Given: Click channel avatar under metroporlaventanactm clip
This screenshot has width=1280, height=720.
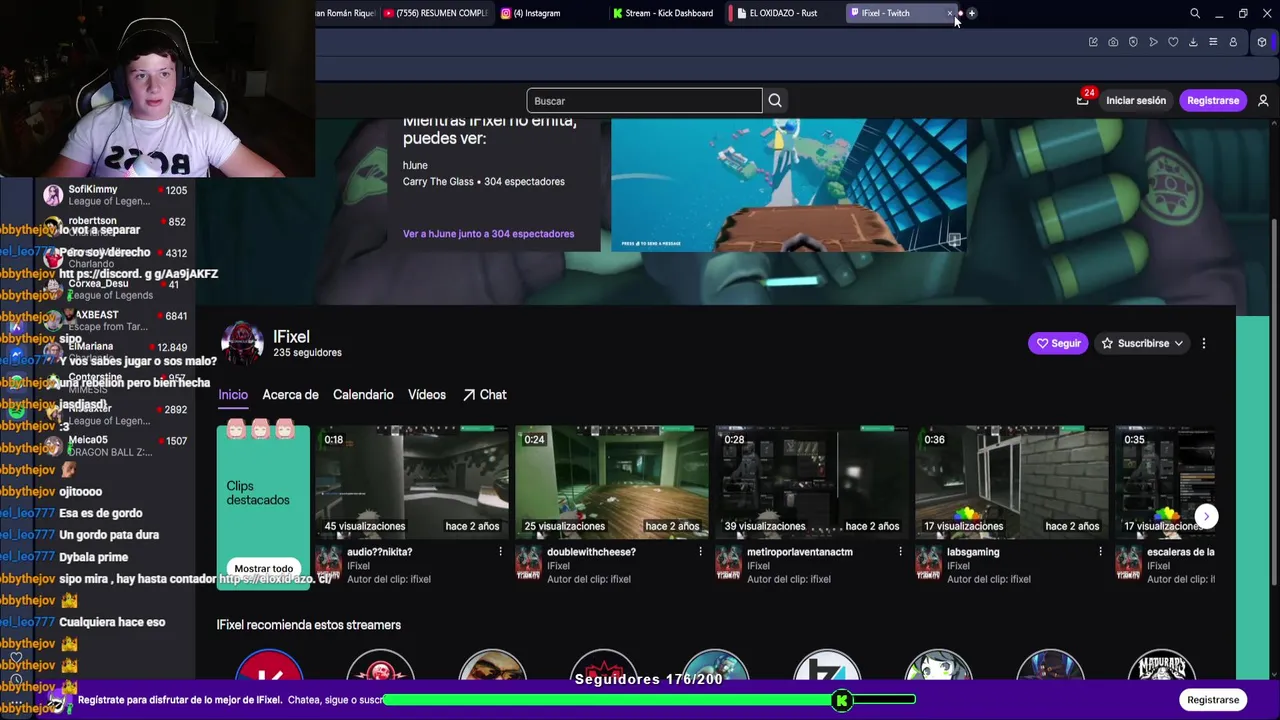Looking at the screenshot, I should 728,564.
